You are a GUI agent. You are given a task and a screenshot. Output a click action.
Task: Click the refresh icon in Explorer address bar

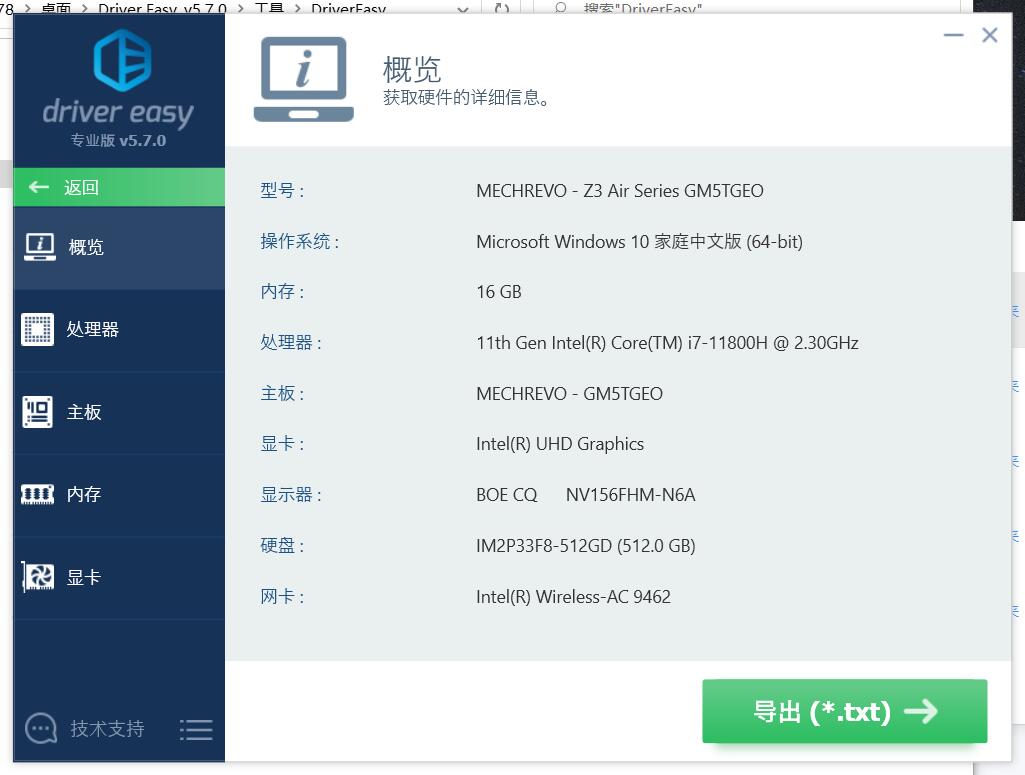tap(501, 8)
